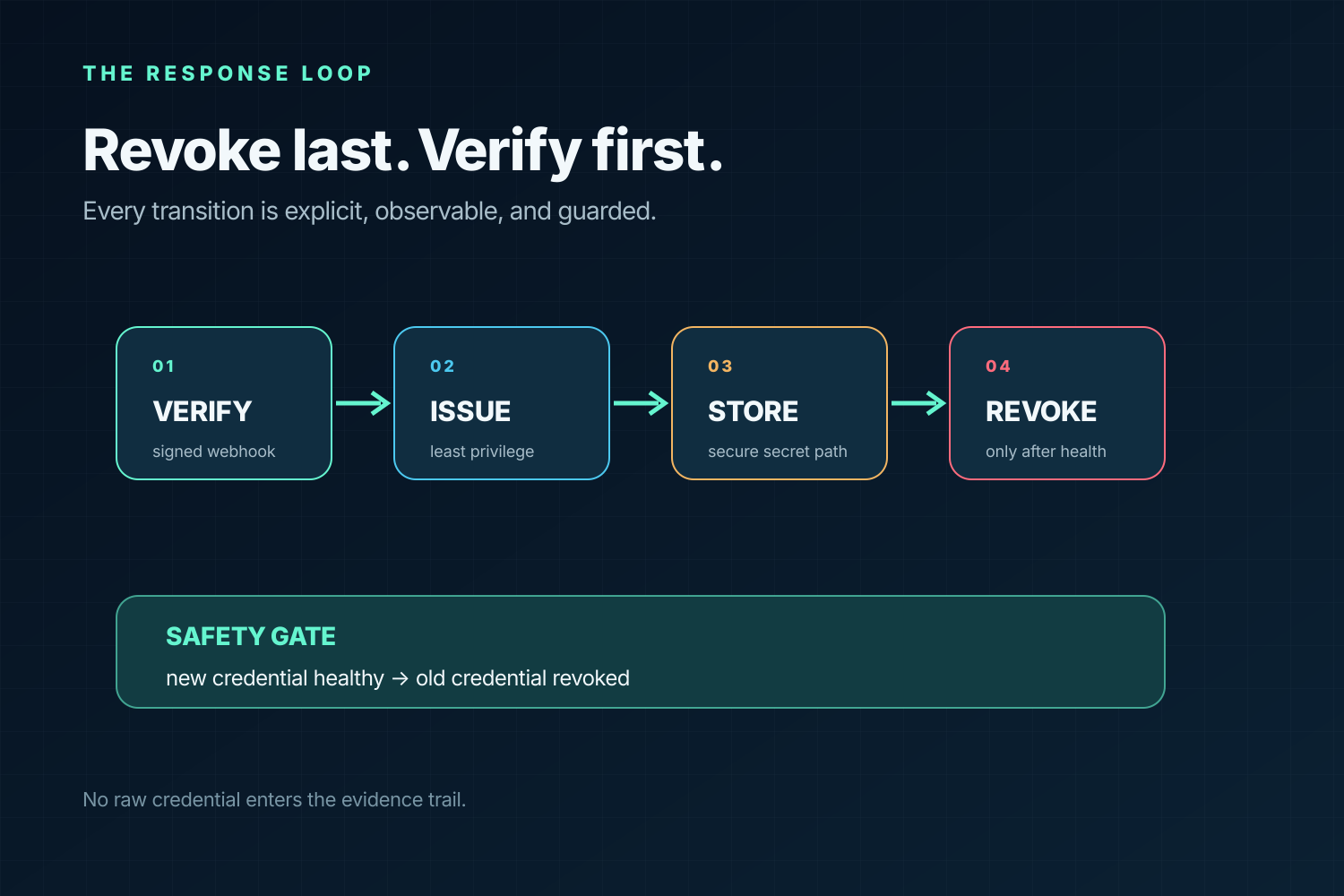Select the 03 step number label
The image size is (1344, 896).
coord(719,366)
